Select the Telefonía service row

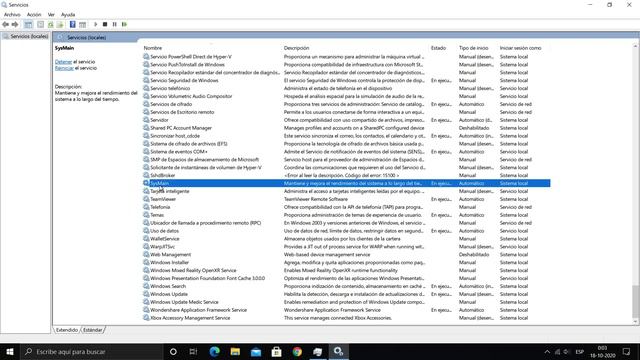347,207
